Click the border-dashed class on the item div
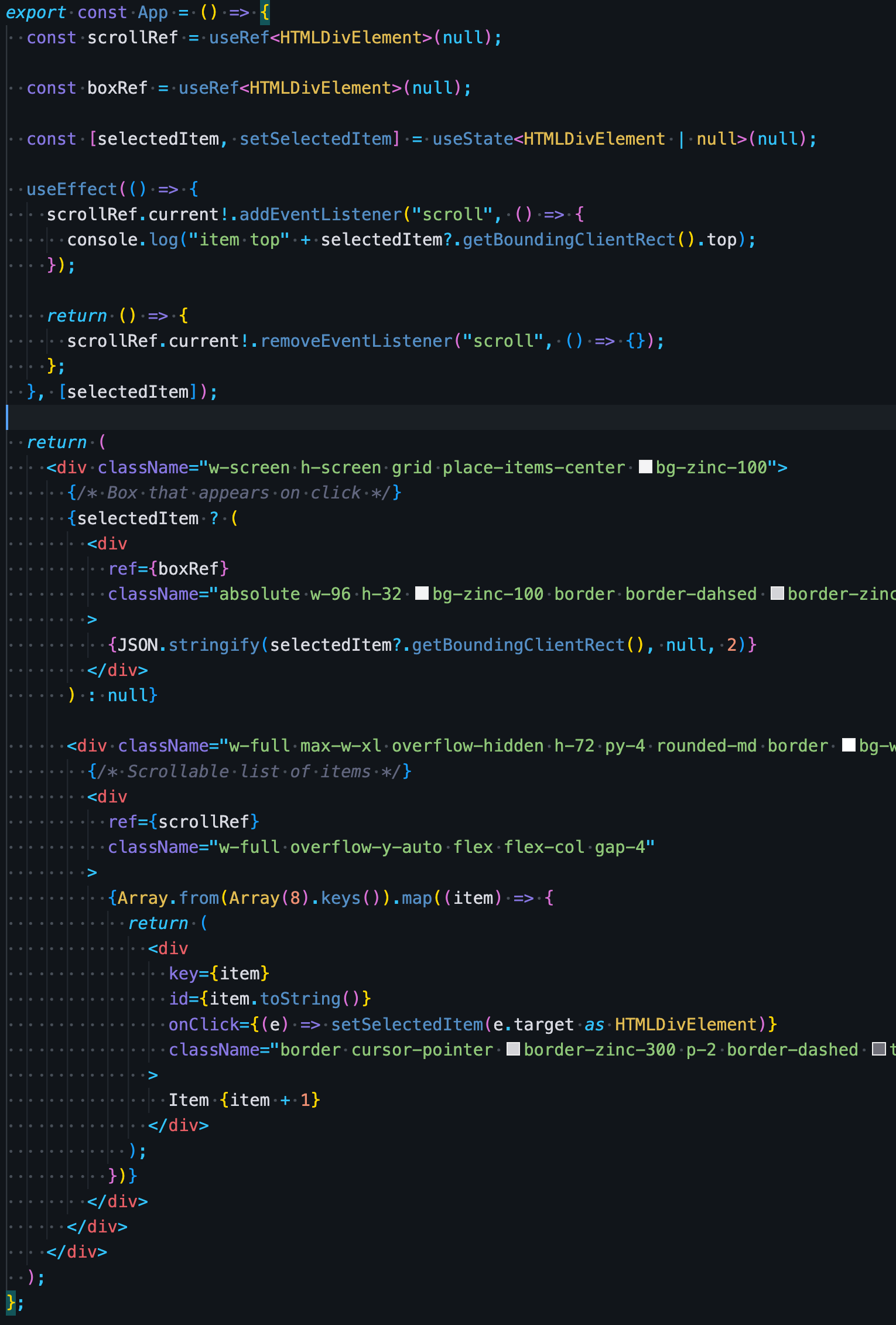896x1325 pixels. click(x=792, y=1050)
